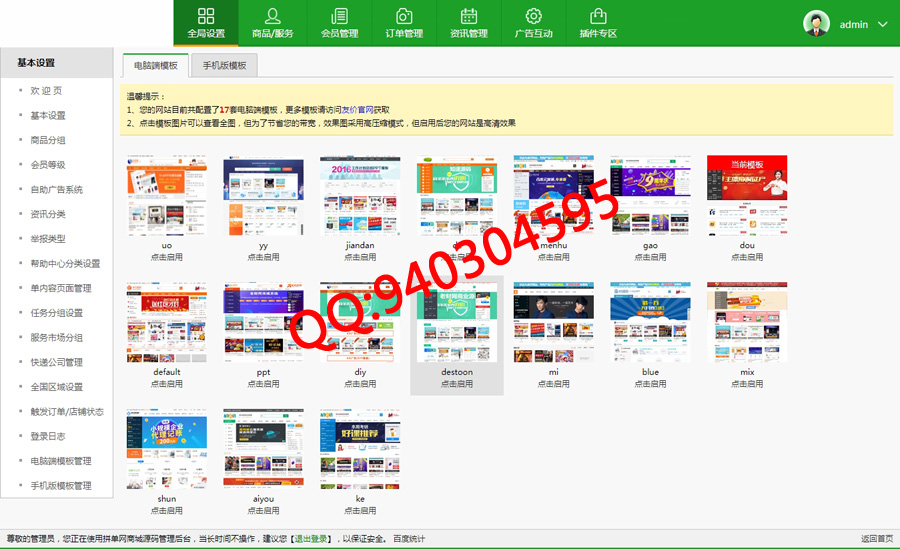The image size is (900, 549).
Task: Open 会员等级 in the left sidebar
Action: coord(48,165)
